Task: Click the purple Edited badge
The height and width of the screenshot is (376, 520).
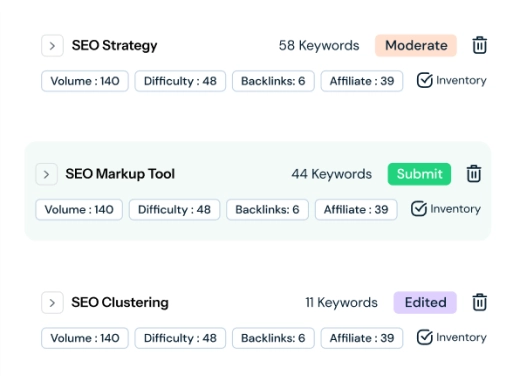Action: point(425,302)
